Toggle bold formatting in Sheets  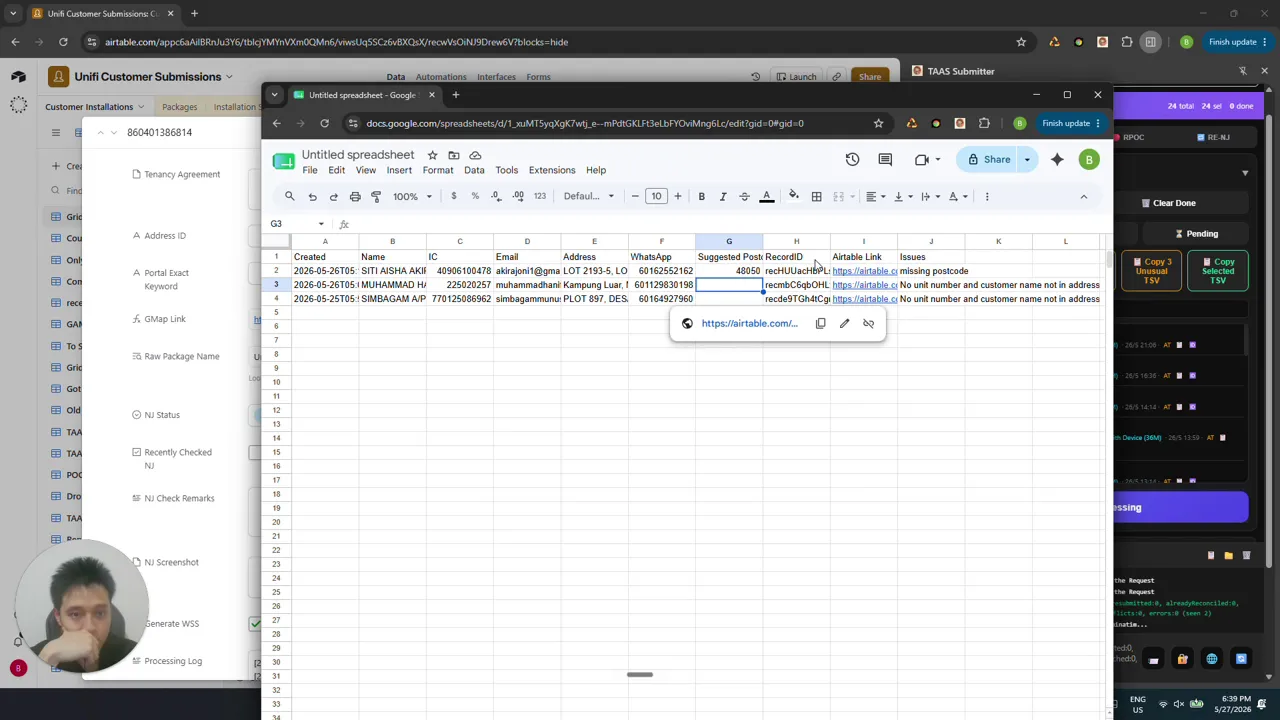tap(701, 197)
